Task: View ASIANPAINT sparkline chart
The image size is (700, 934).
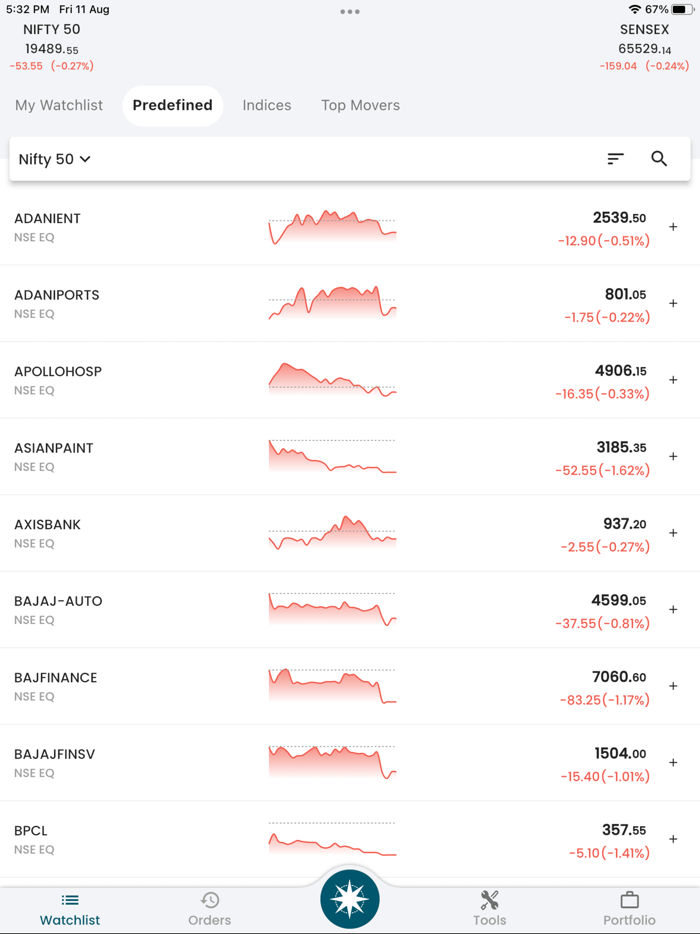Action: tap(332, 456)
